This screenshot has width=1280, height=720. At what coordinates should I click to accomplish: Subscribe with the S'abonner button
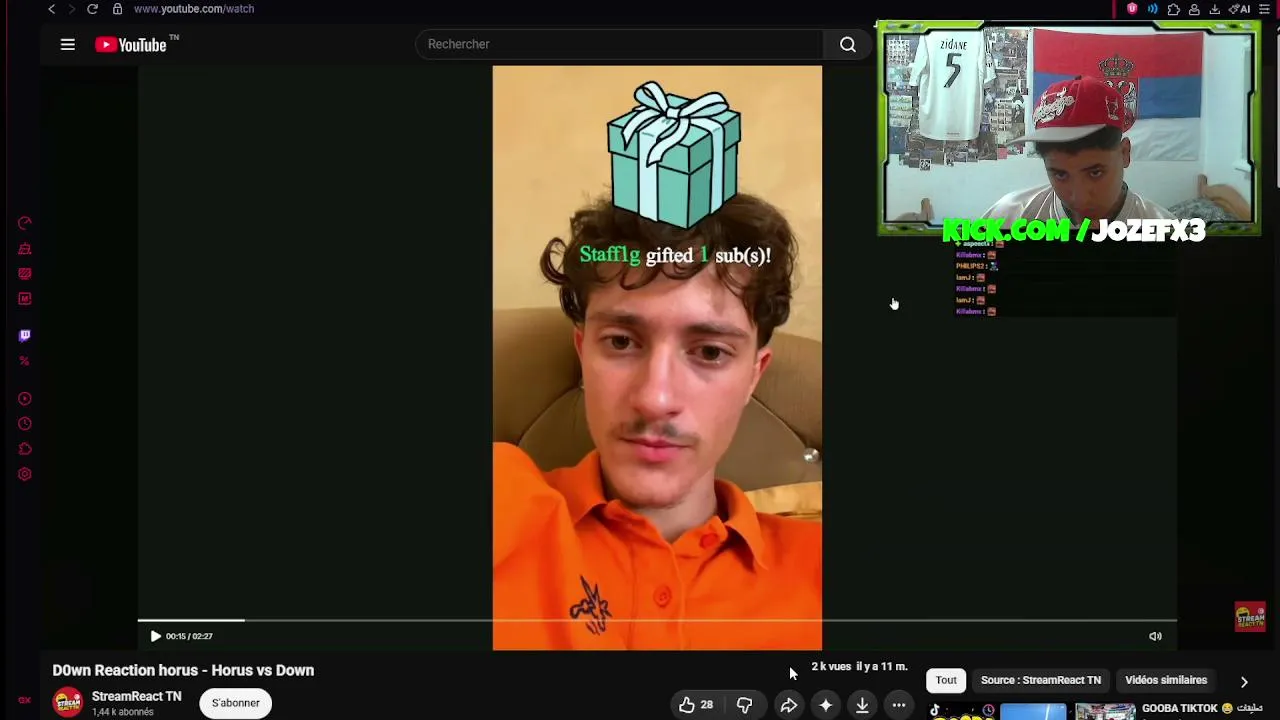(236, 703)
